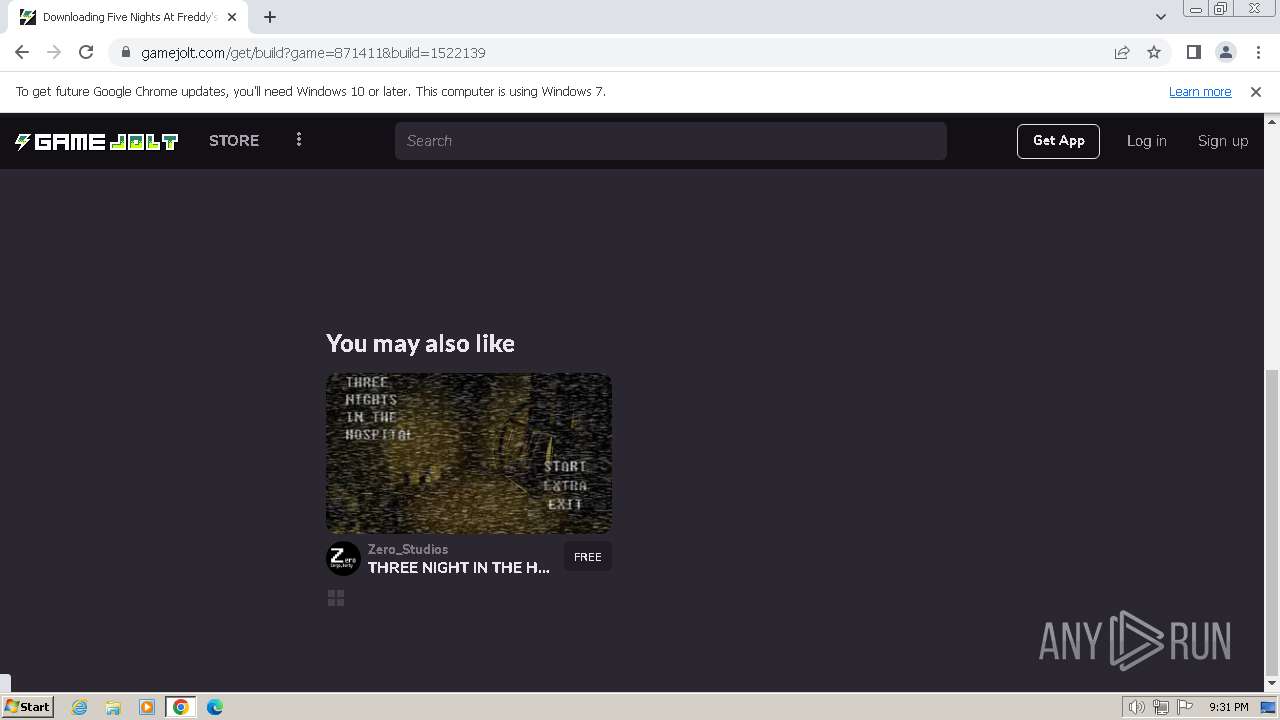The image size is (1280, 720).
Task: Open Windows Explorer folder in taskbar
Action: tap(113, 707)
